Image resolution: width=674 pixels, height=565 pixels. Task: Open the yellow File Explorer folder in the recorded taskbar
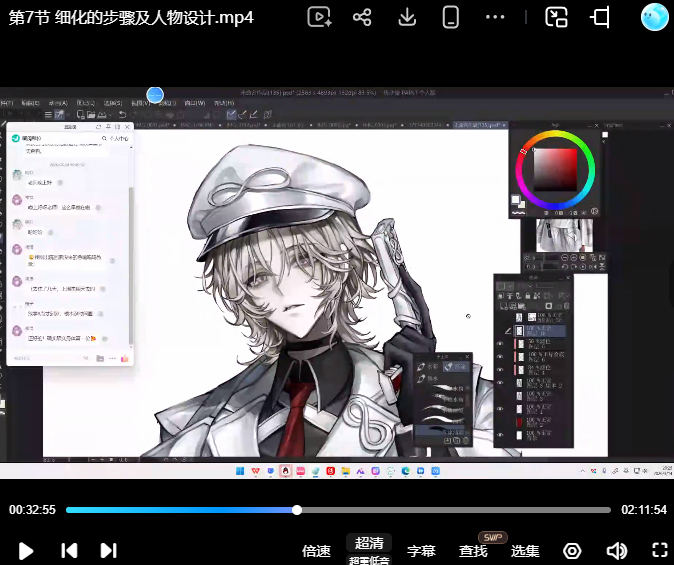(345, 471)
